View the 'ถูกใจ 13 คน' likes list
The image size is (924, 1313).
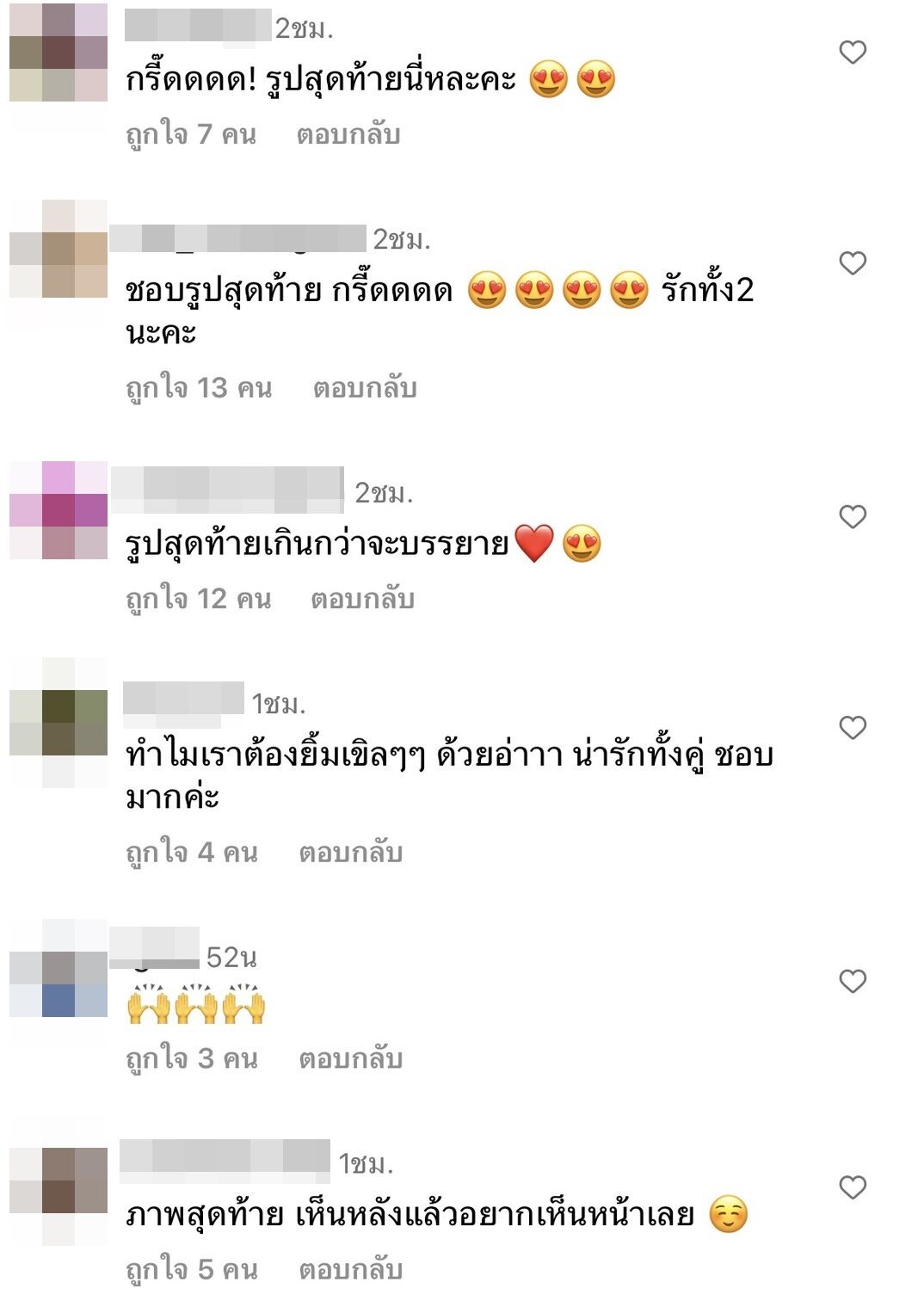[x=199, y=388]
